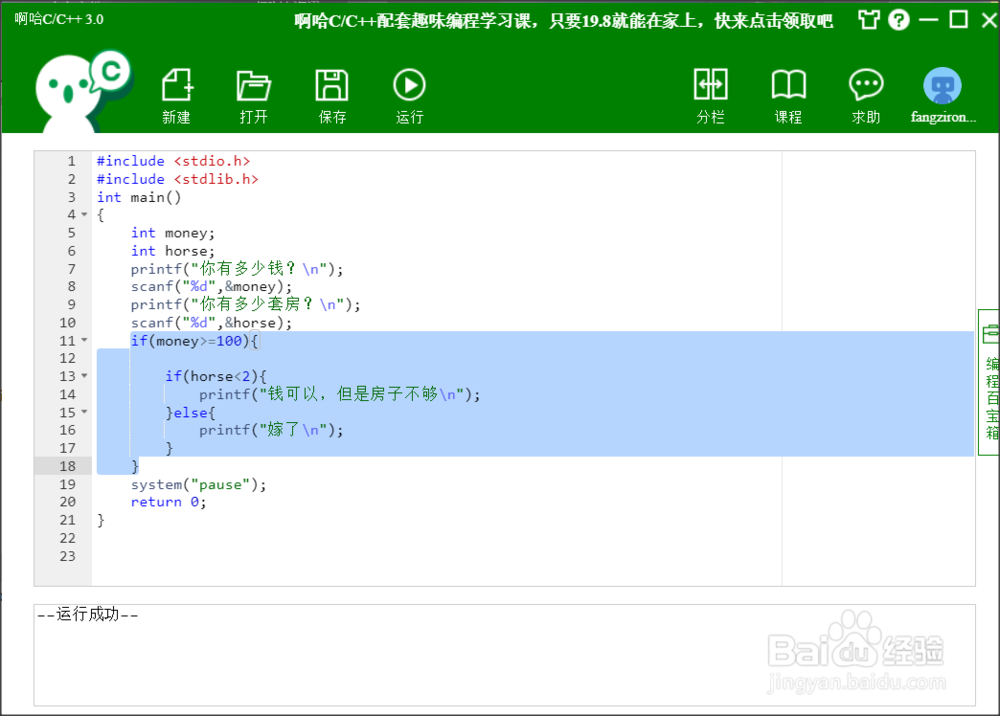Click the scanf &horse line
This screenshot has height=716, width=1000.
211,323
